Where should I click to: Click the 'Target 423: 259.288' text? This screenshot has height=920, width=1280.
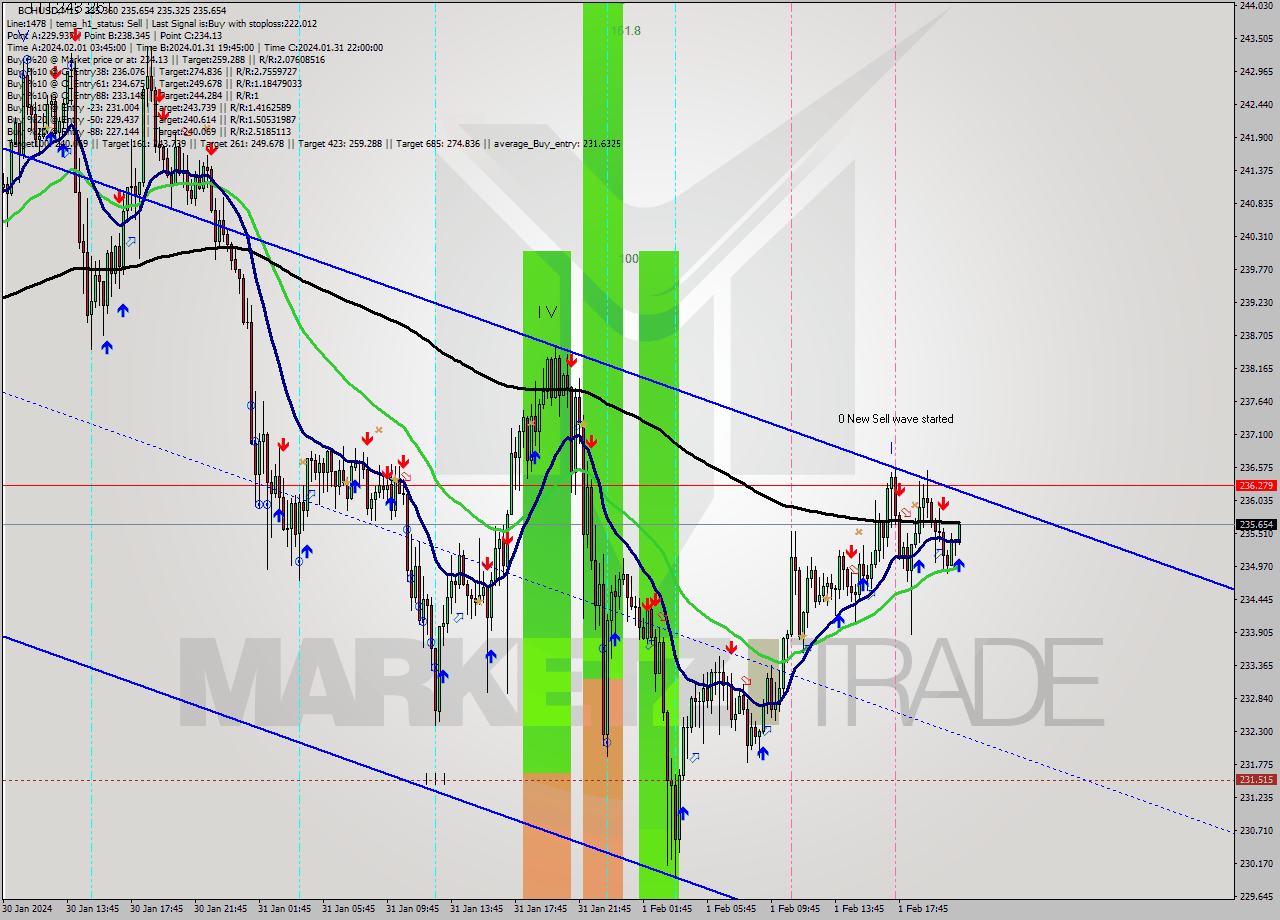pyautogui.click(x=342, y=144)
